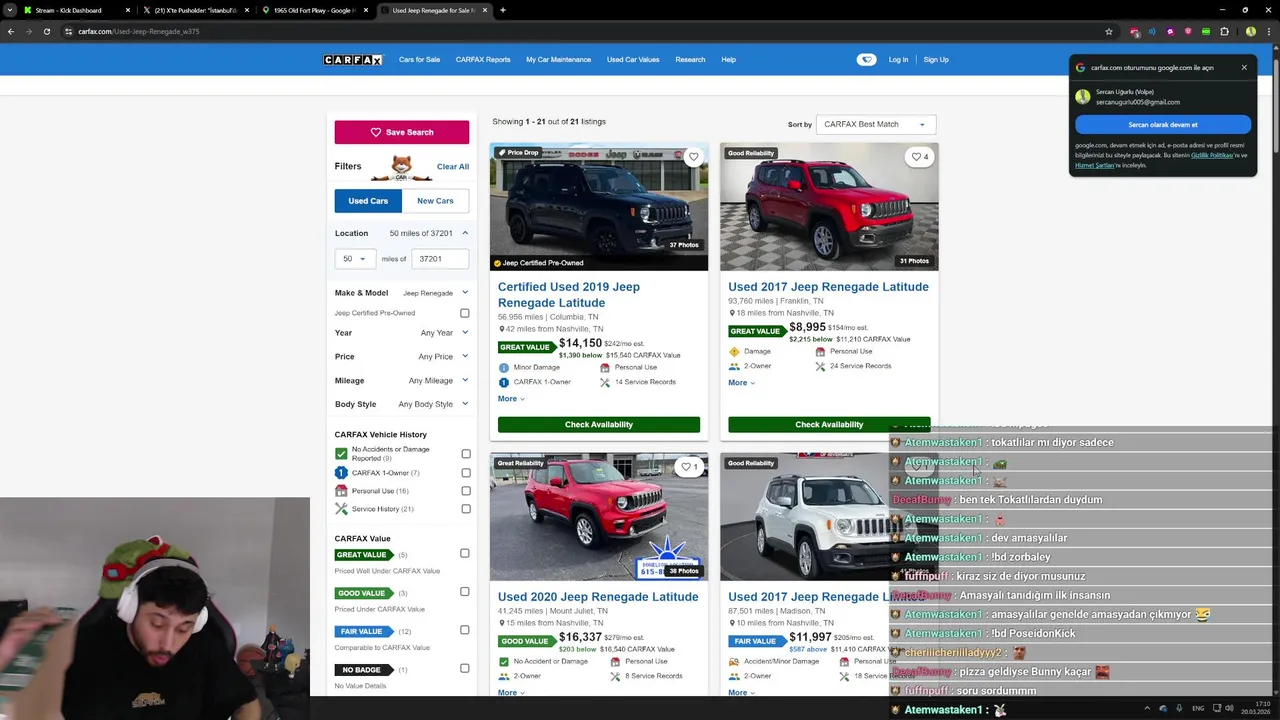The image size is (1280, 720).
Task: Collapse the Location filter section
Action: [465, 233]
